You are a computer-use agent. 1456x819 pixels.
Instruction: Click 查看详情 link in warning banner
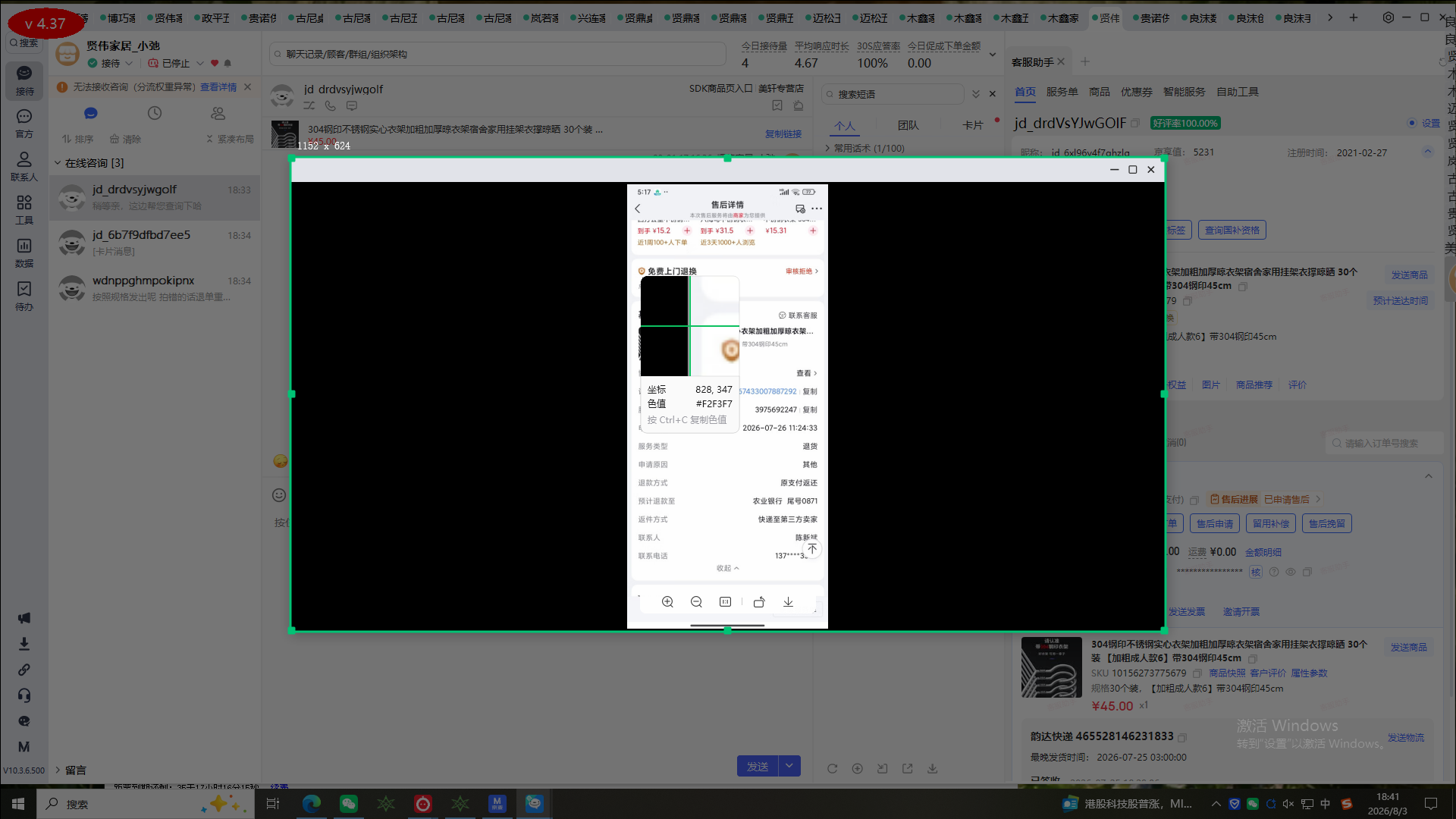[218, 87]
